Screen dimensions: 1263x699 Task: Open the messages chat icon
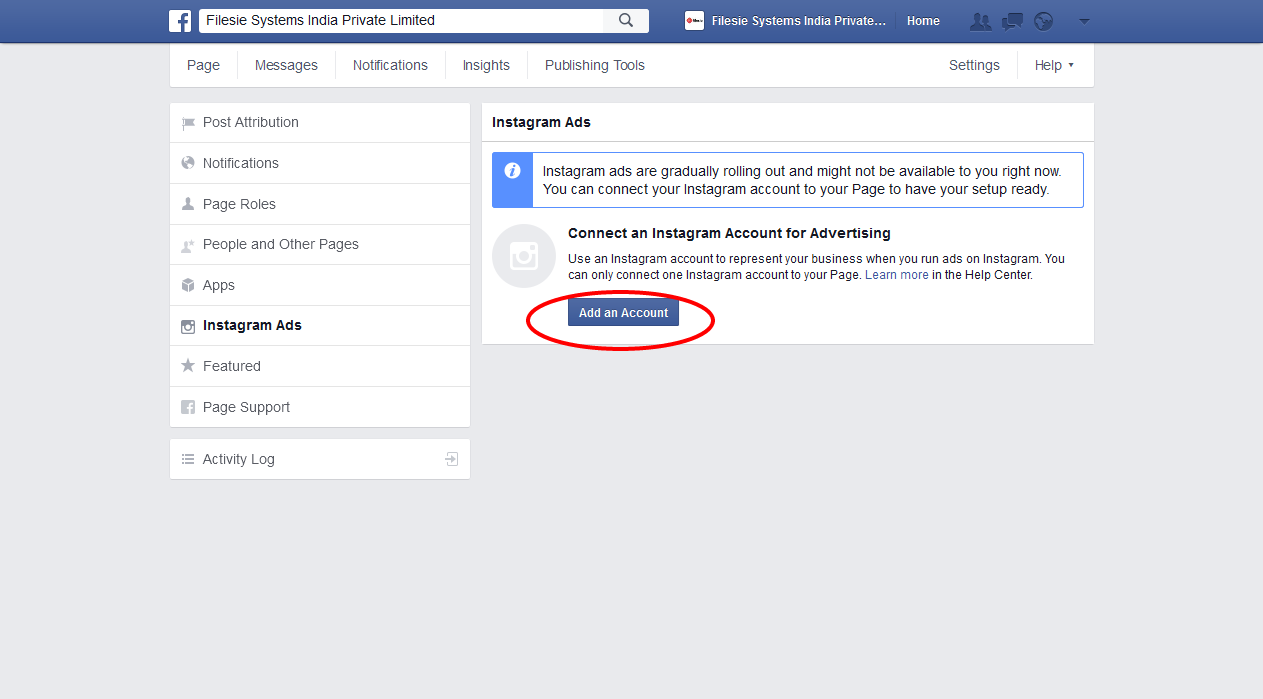coord(1012,21)
